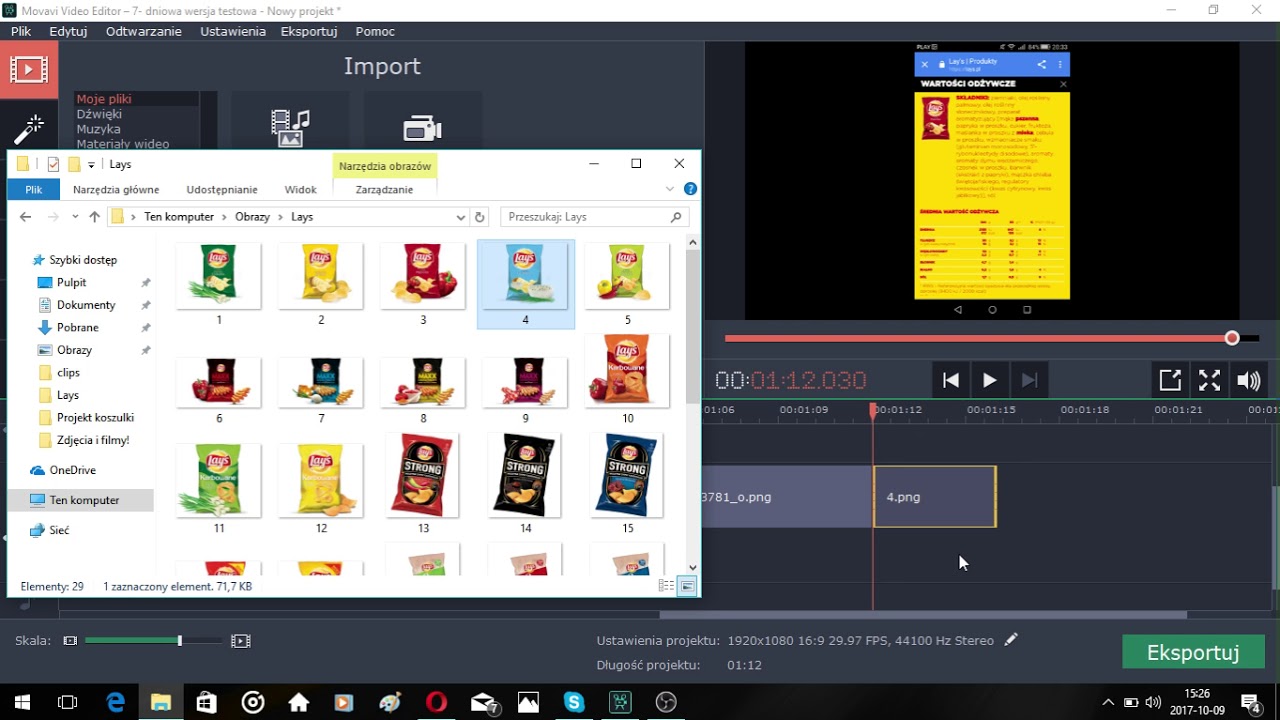Screen dimensions: 1280x720
Task: Click the Przeszukaj: Lays search field
Action: point(595,217)
